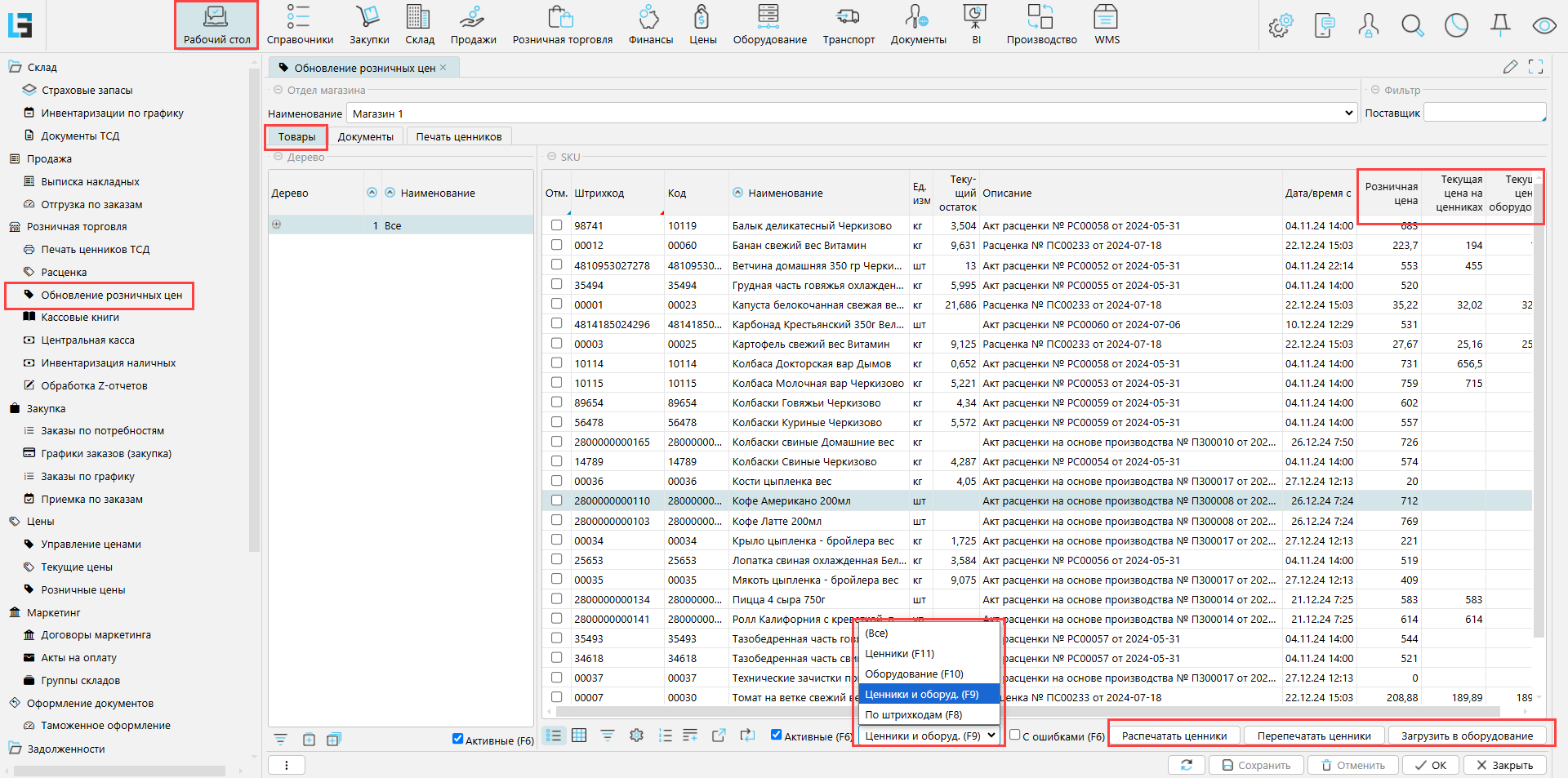
Task: Click the fullscreen brackets icon
Action: [x=1535, y=67]
